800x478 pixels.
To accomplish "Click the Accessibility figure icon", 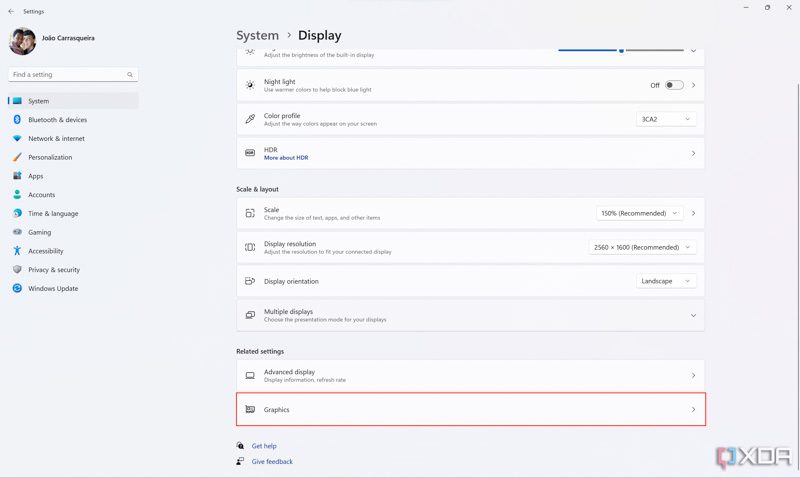I will point(17,250).
